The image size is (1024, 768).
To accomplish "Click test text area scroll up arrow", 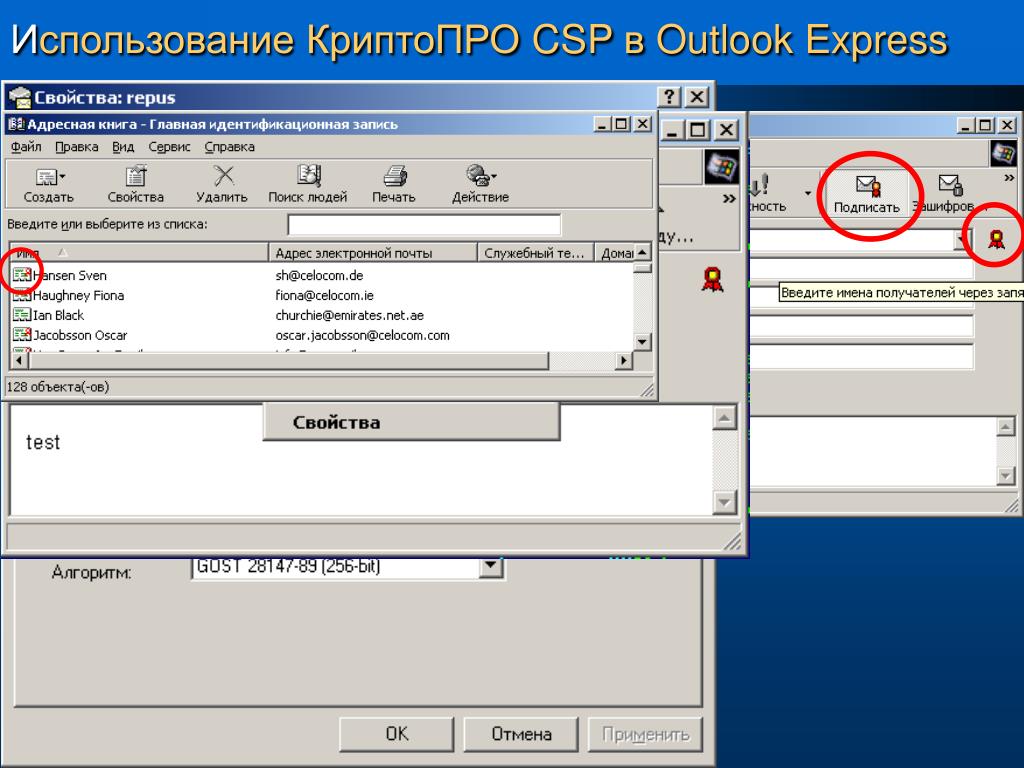I will (x=724, y=418).
